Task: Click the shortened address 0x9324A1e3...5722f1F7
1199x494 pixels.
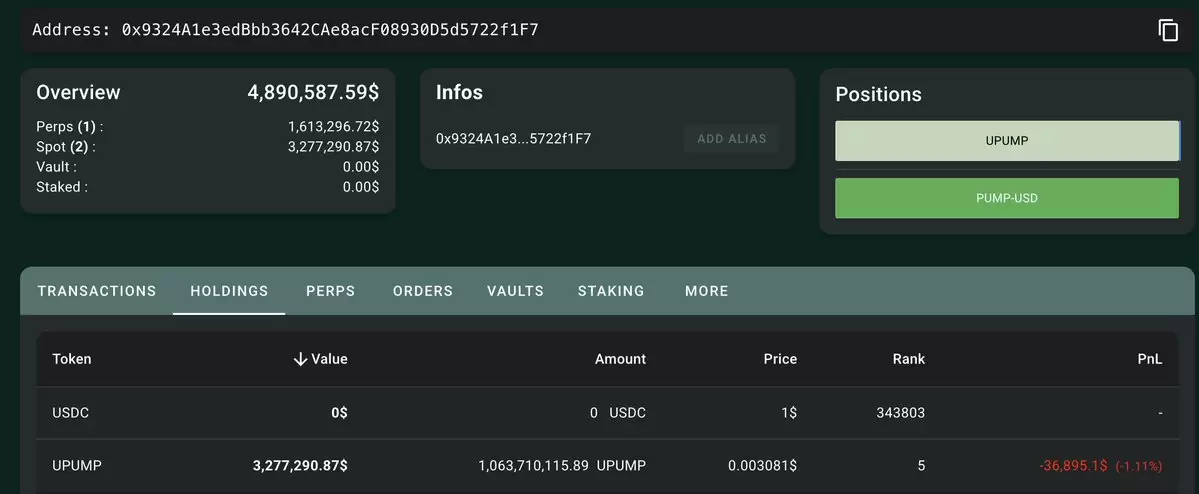Action: [513, 139]
